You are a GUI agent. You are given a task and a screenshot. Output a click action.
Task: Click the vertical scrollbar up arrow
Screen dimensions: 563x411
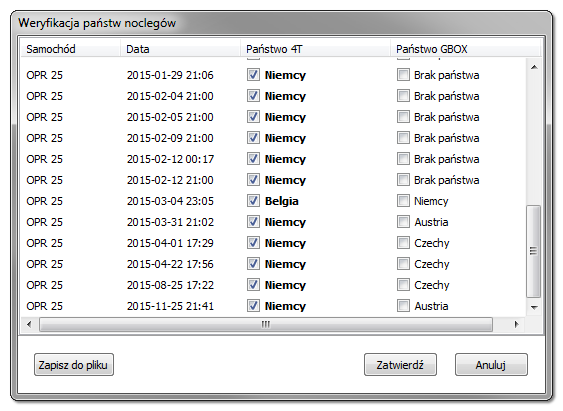[x=534, y=67]
